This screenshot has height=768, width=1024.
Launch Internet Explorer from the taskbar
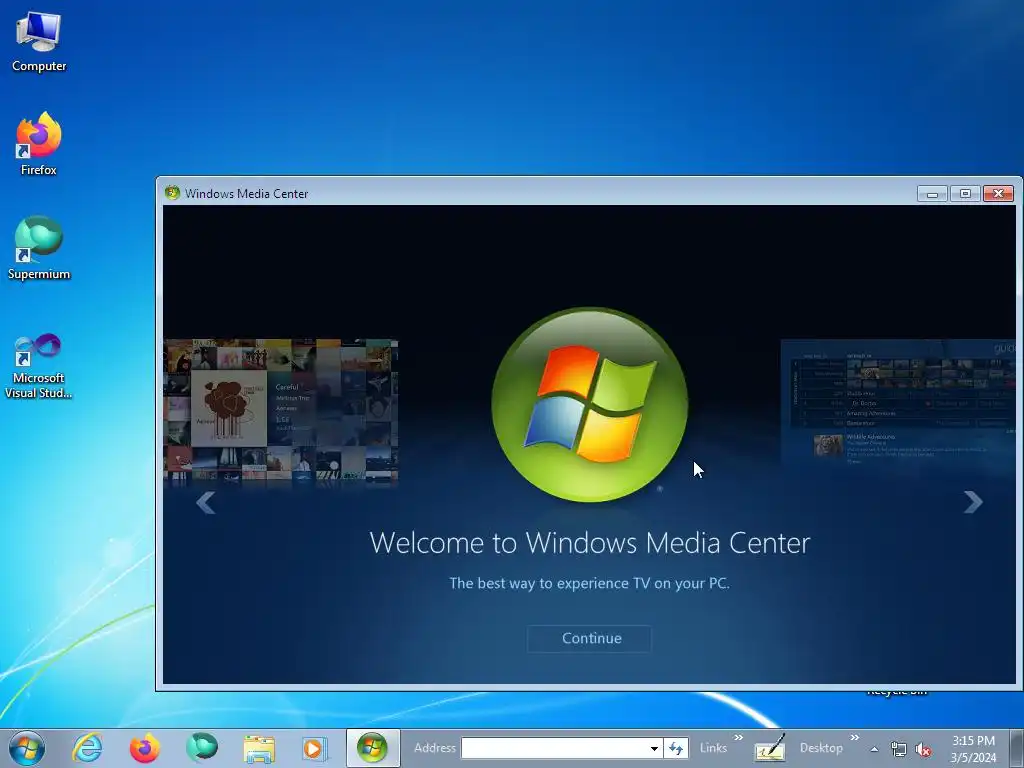point(87,748)
